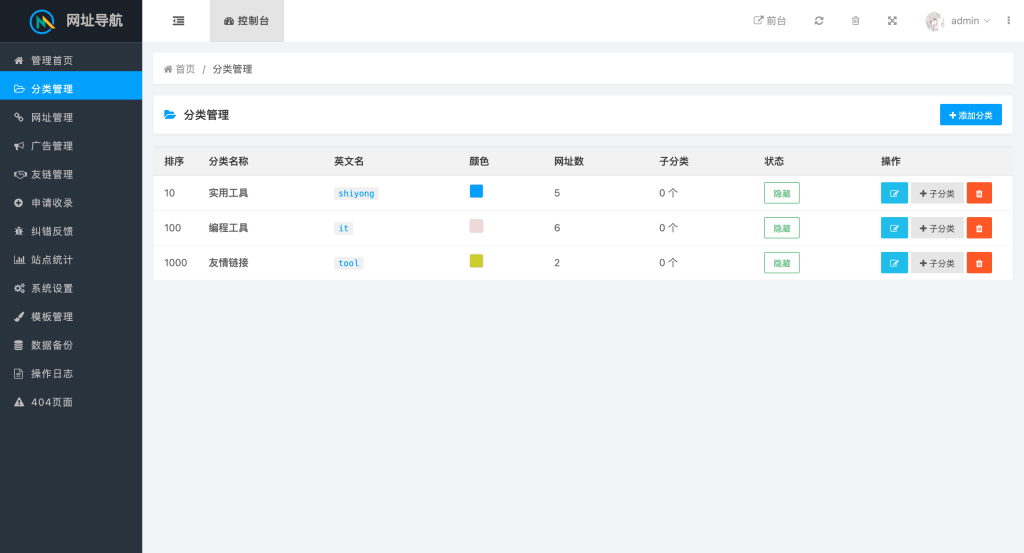Collapse the sidebar with the menu-fold icon

[178, 21]
